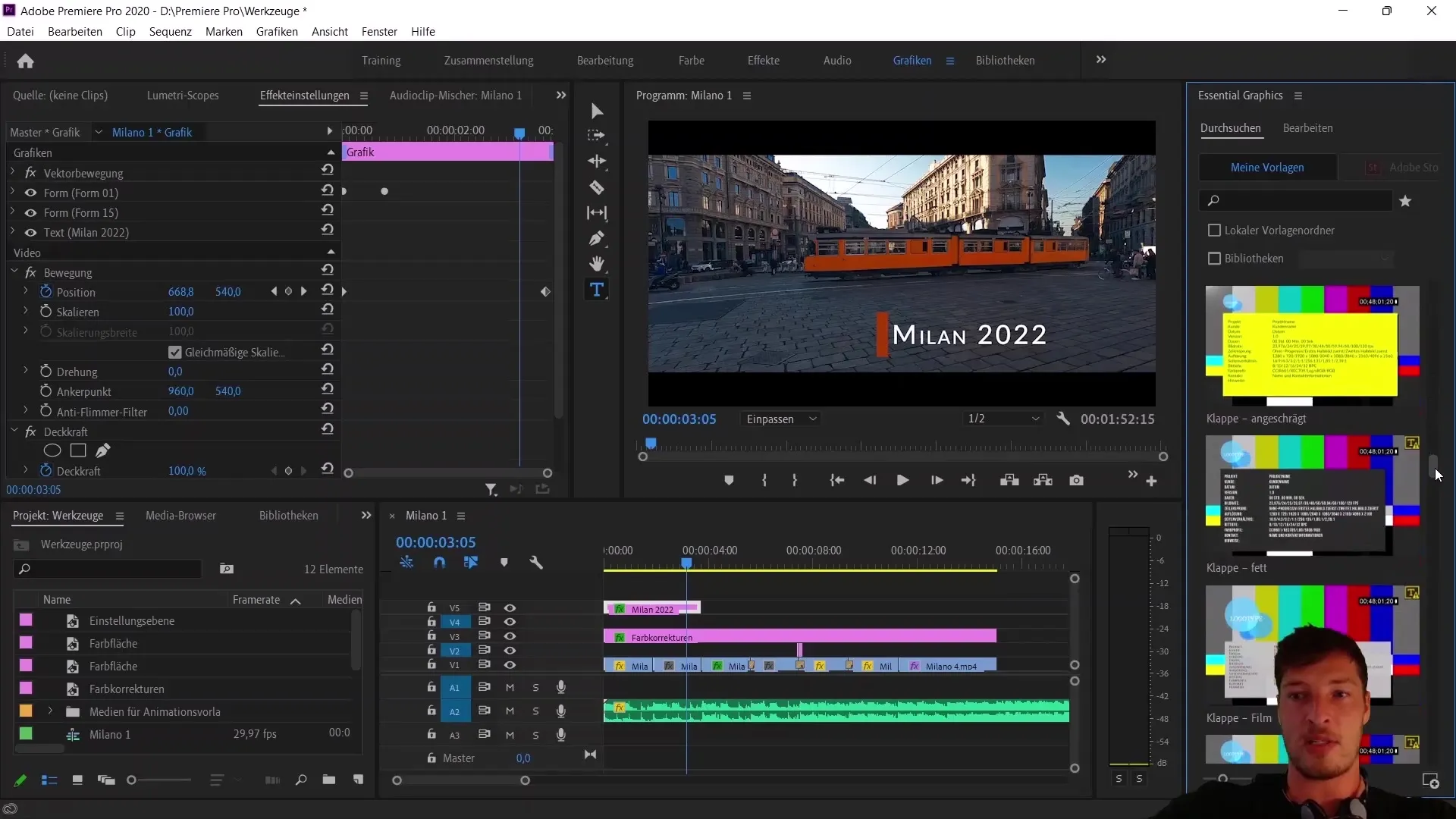The height and width of the screenshot is (819, 1456).
Task: Click the Durchsuchen tab in Essential Graphics
Action: [1232, 127]
